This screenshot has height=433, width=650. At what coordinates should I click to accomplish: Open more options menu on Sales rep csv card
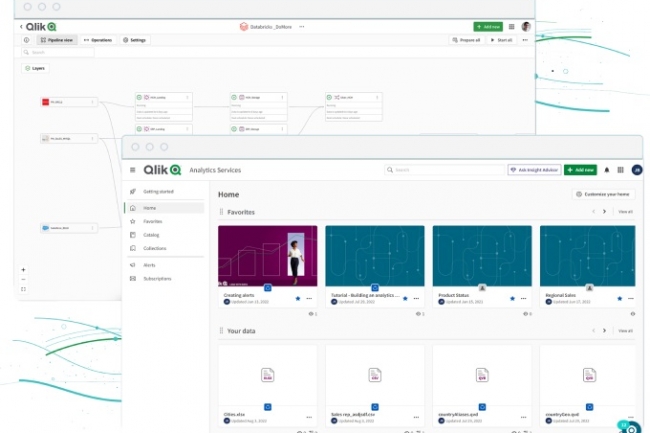(x=416, y=417)
